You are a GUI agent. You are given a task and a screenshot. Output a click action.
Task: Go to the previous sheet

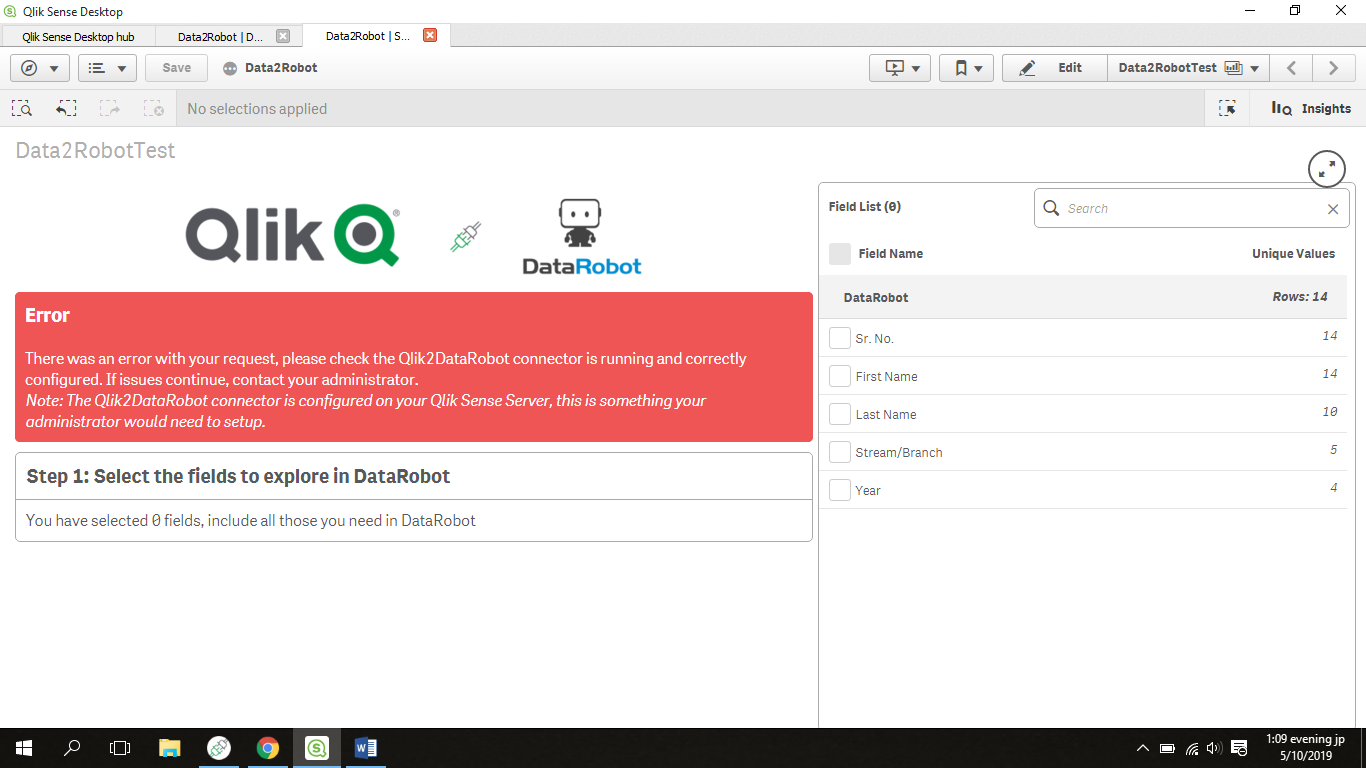[x=1291, y=68]
